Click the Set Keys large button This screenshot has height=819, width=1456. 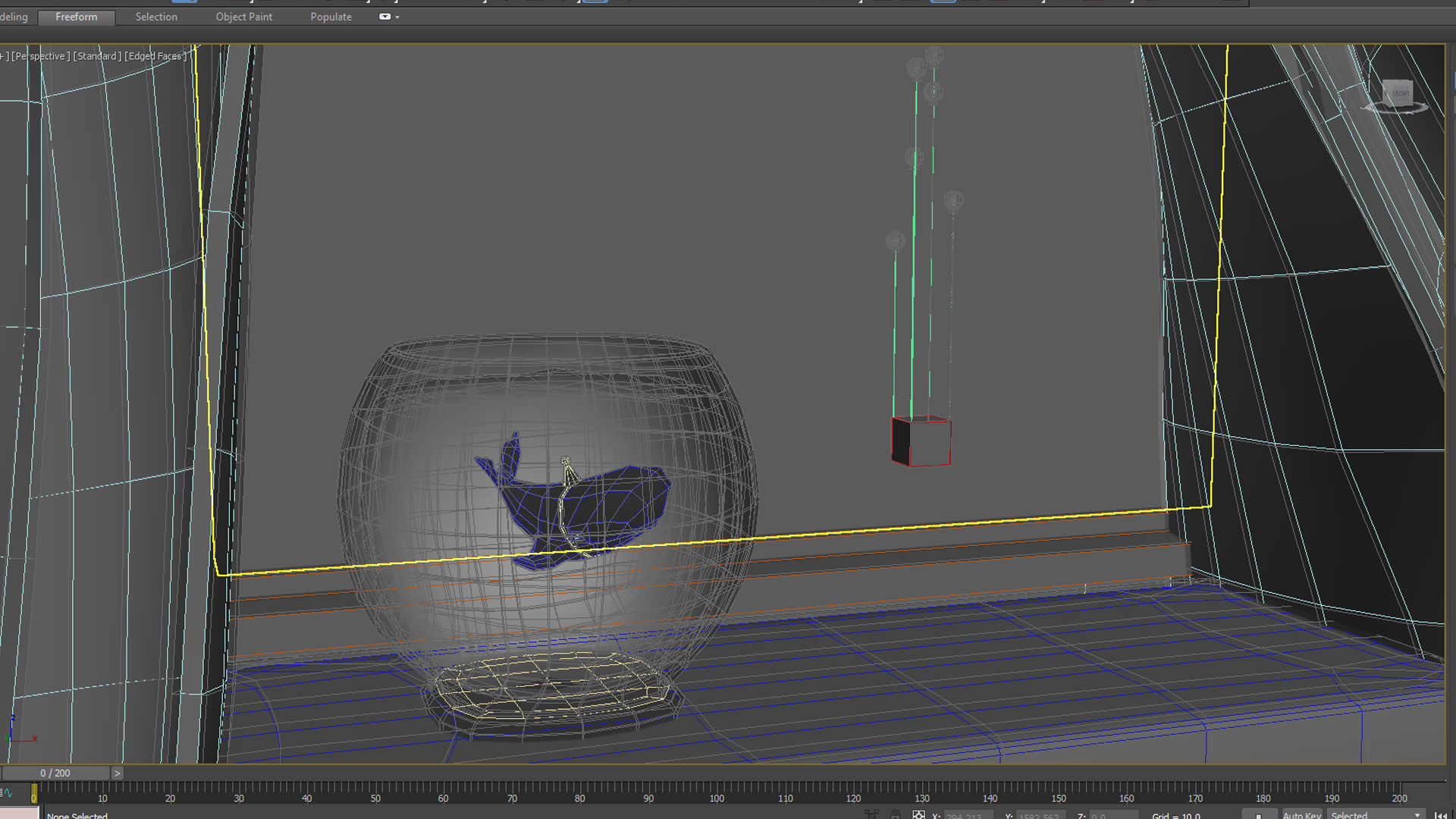(1259, 815)
